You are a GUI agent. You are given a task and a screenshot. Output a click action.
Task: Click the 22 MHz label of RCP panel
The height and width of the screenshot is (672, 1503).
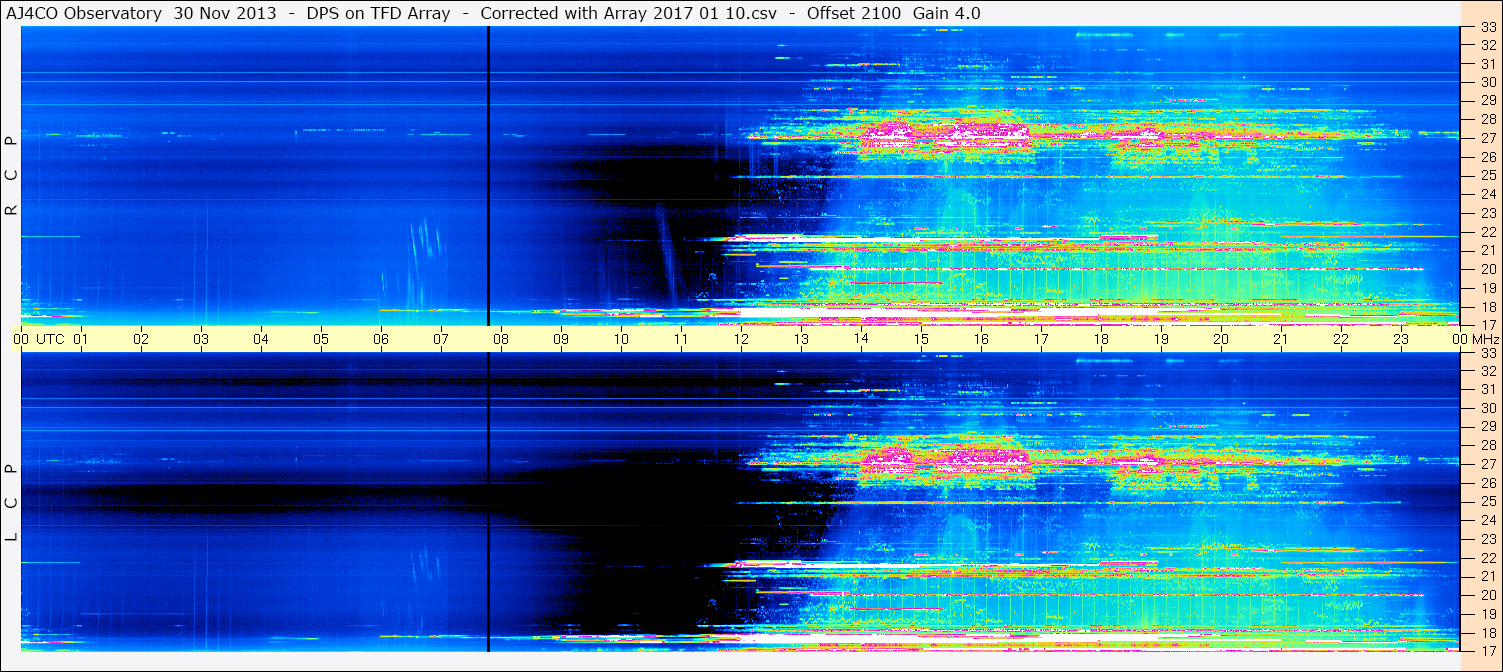[x=1487, y=232]
